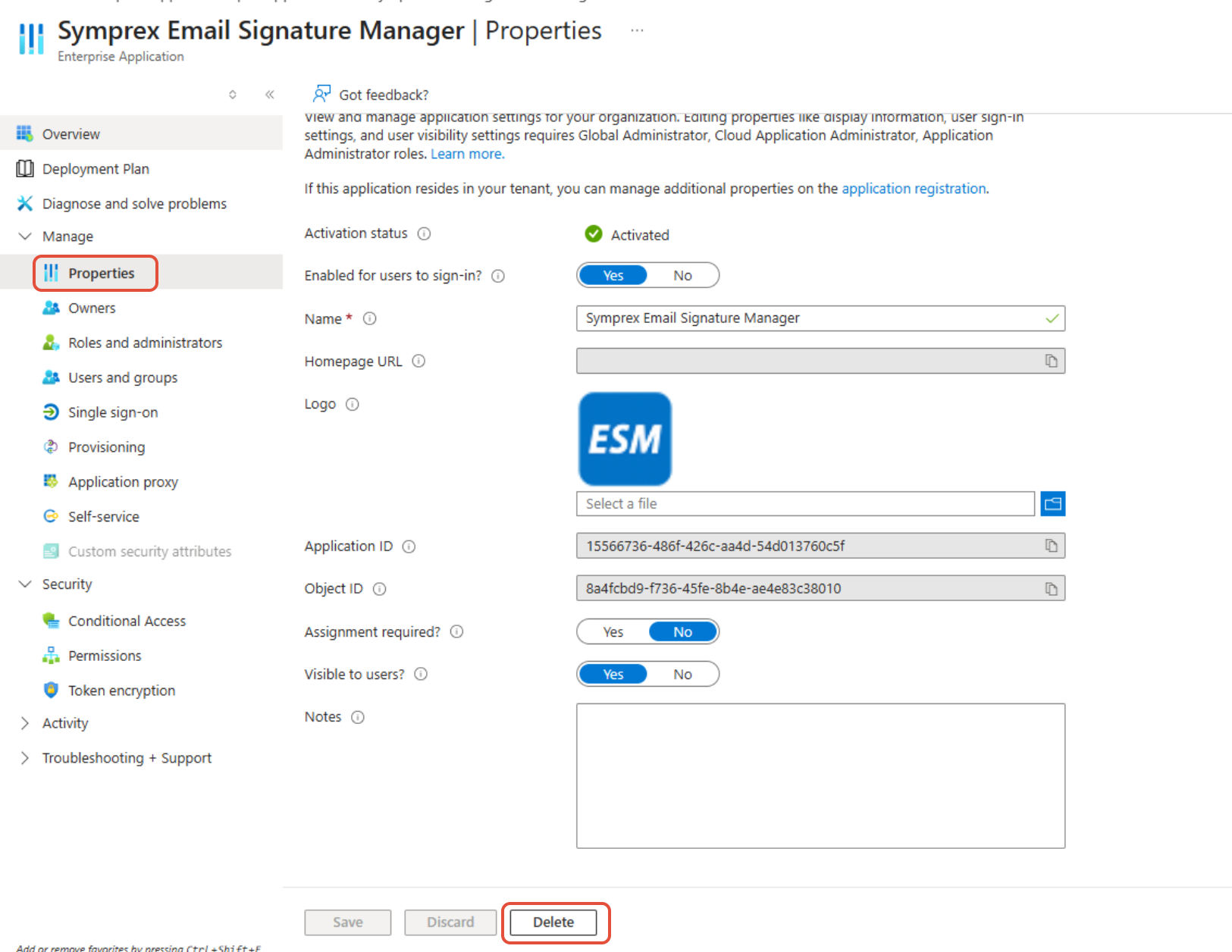Screen dimensions: 1232x952
Task: Click the Select a file field
Action: pyautogui.click(x=805, y=503)
